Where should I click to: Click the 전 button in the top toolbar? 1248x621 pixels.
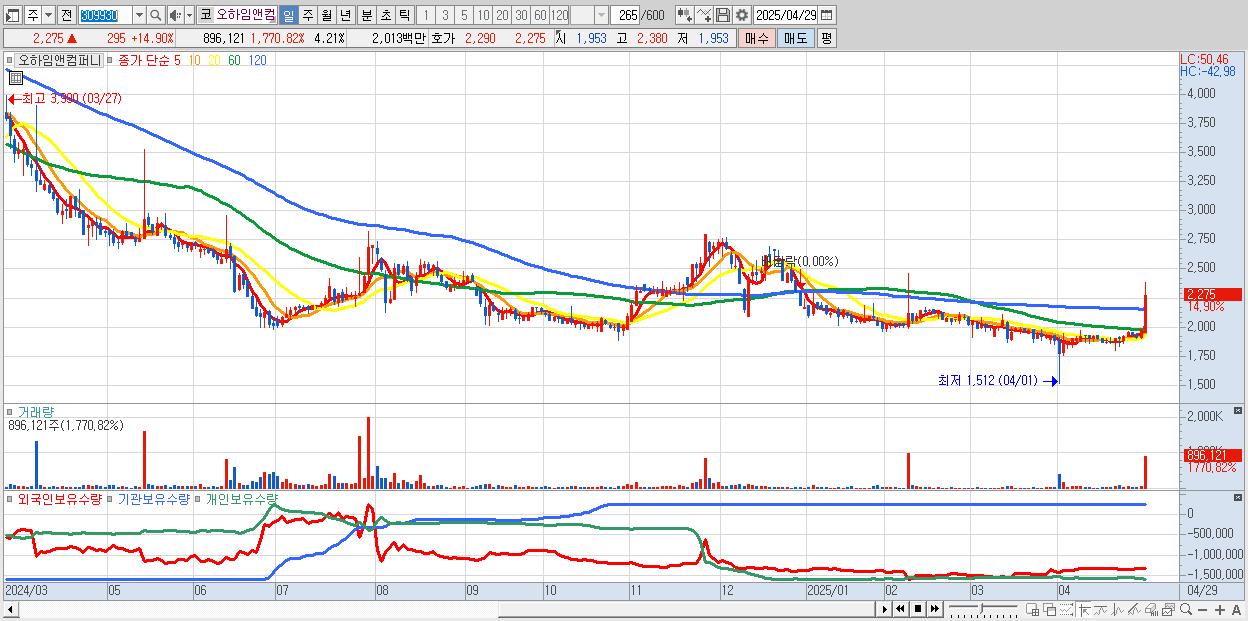click(x=66, y=15)
